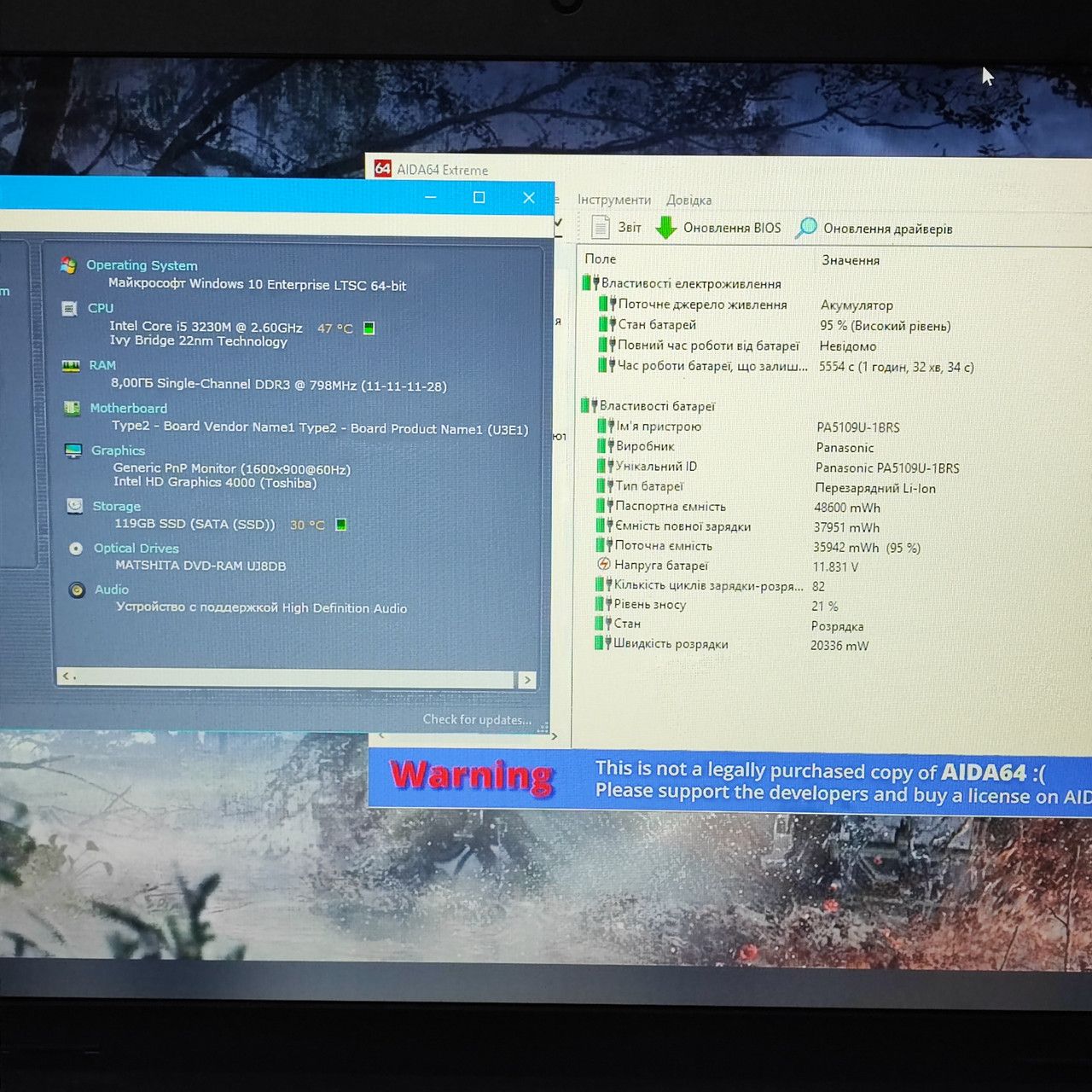The height and width of the screenshot is (1092, 1092).
Task: Open the Звіт report toolbar button
Action: coord(616,227)
